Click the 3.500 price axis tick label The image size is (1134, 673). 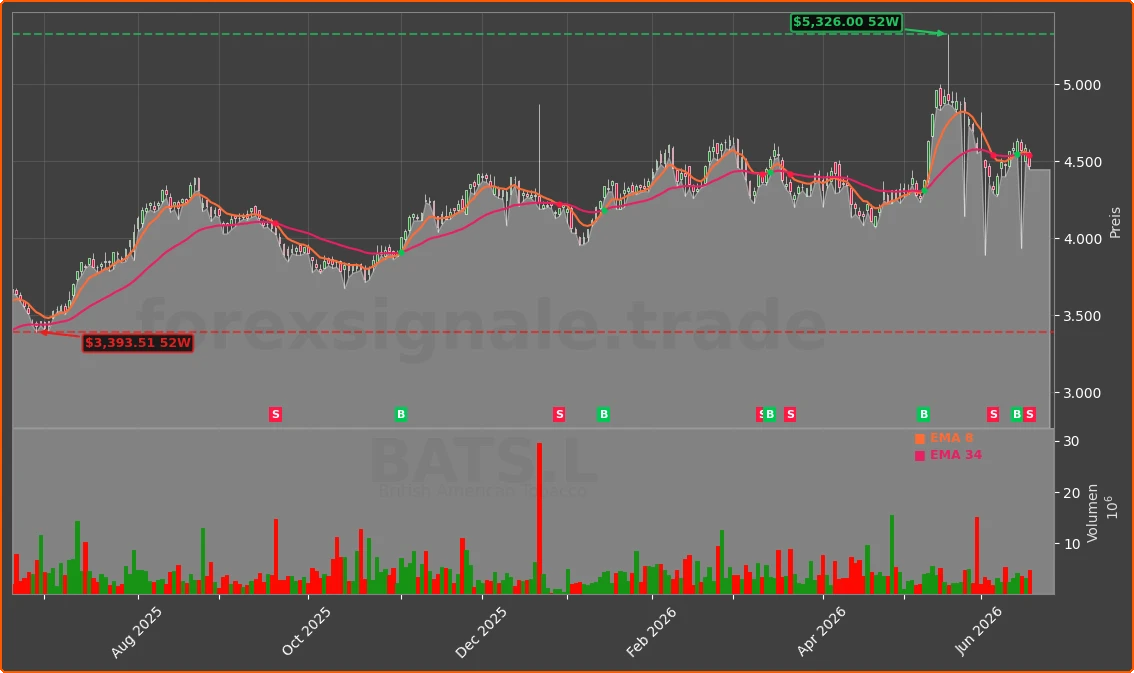[x=1082, y=317]
